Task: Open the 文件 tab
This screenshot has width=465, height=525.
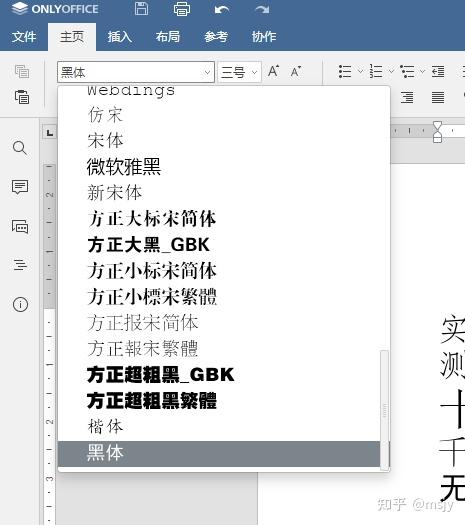Action: pyautogui.click(x=24, y=36)
